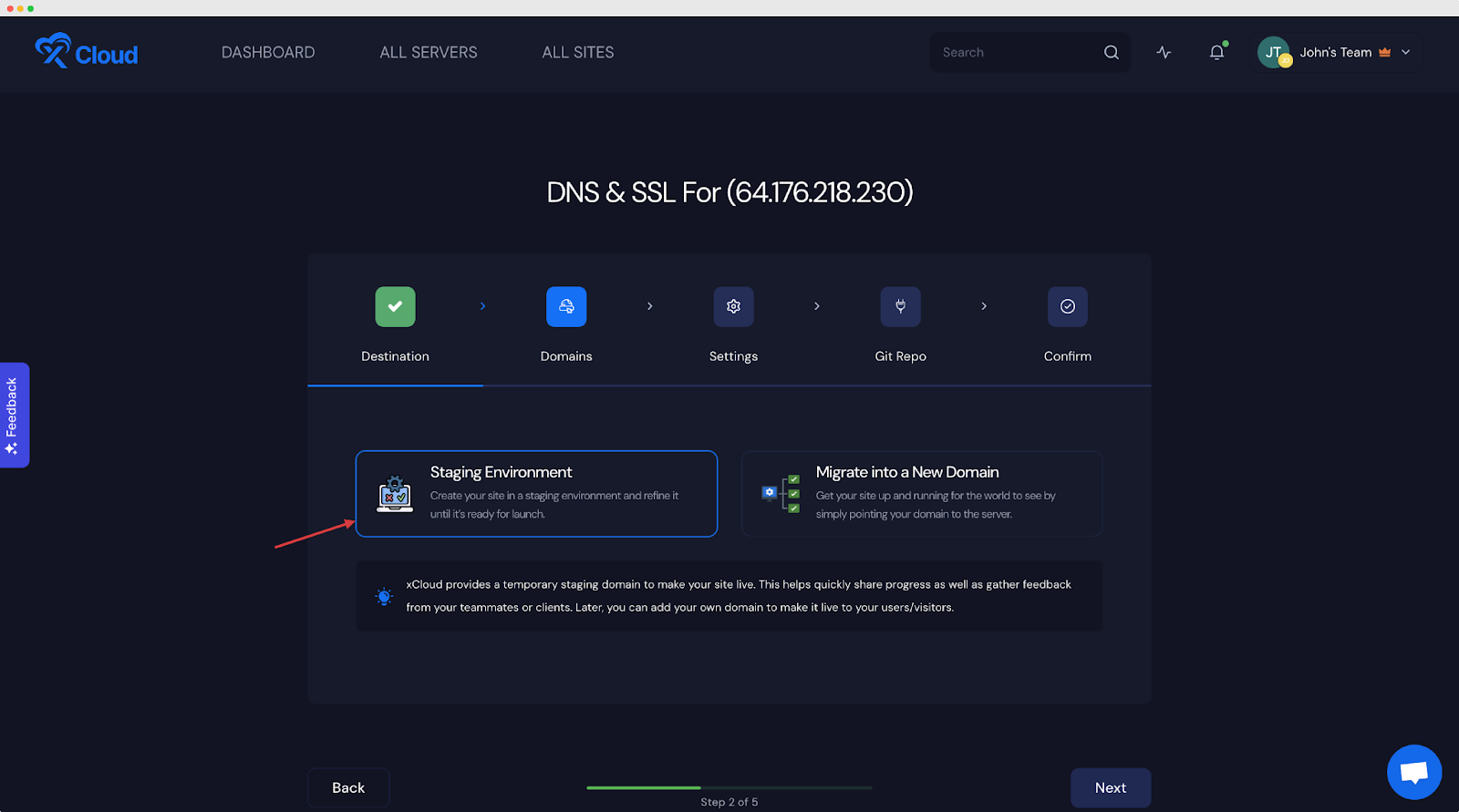1459x812 pixels.
Task: Click the JT team avatar
Action: (x=1274, y=53)
